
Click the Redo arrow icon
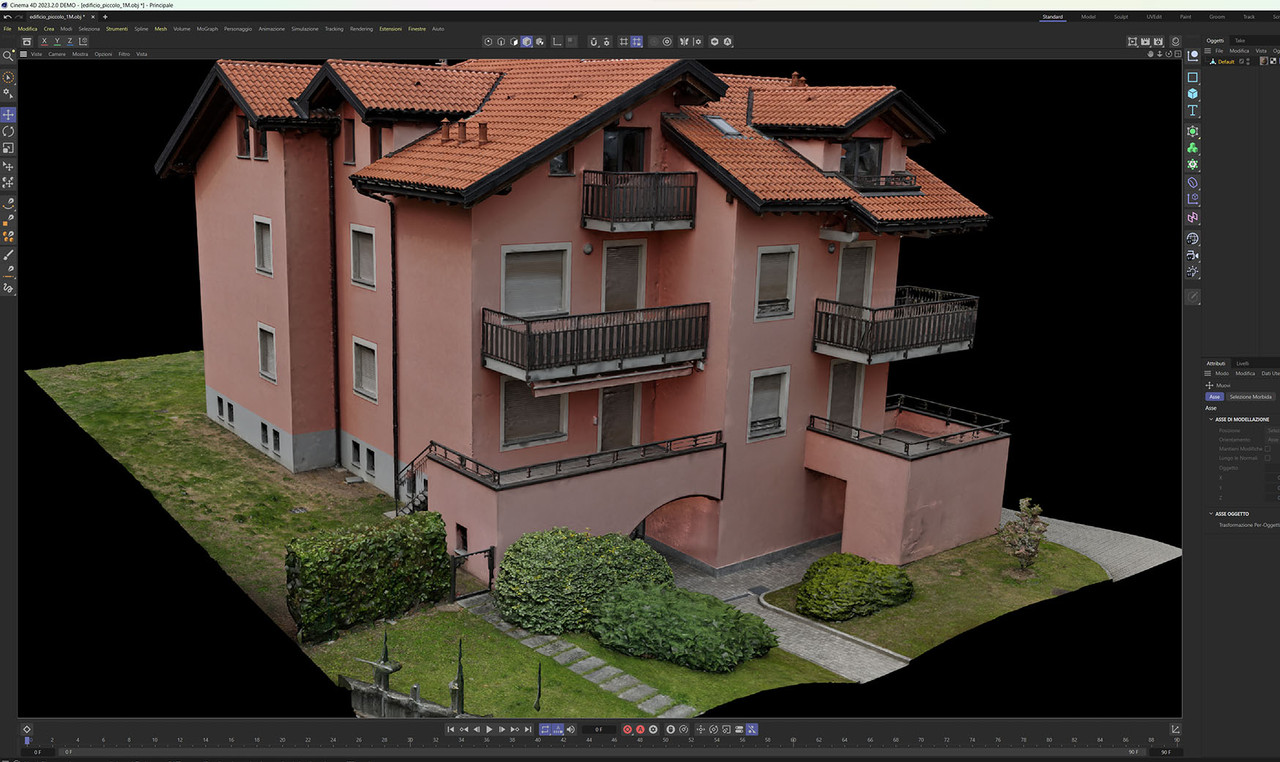click(x=21, y=17)
